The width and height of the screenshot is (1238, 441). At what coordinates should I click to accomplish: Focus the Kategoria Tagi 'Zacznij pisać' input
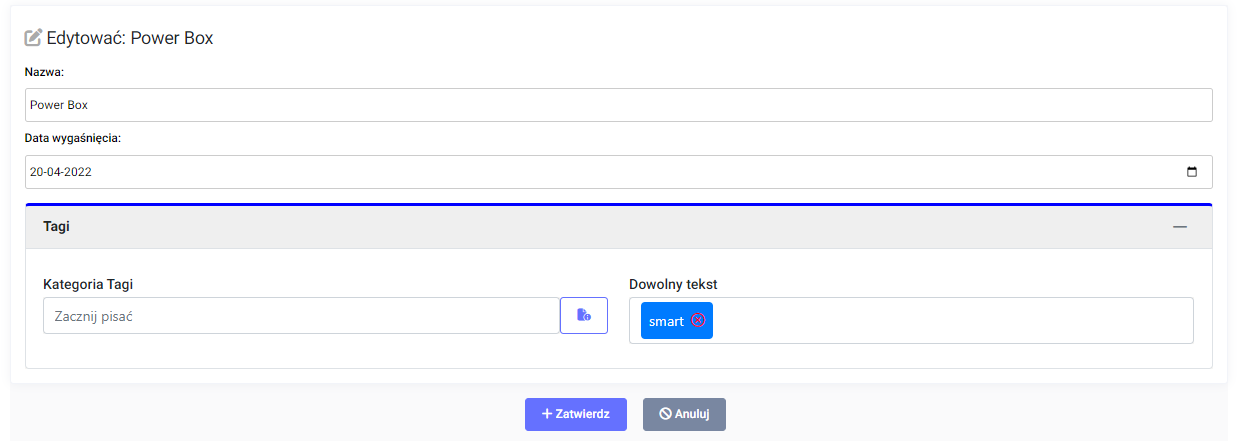(301, 316)
